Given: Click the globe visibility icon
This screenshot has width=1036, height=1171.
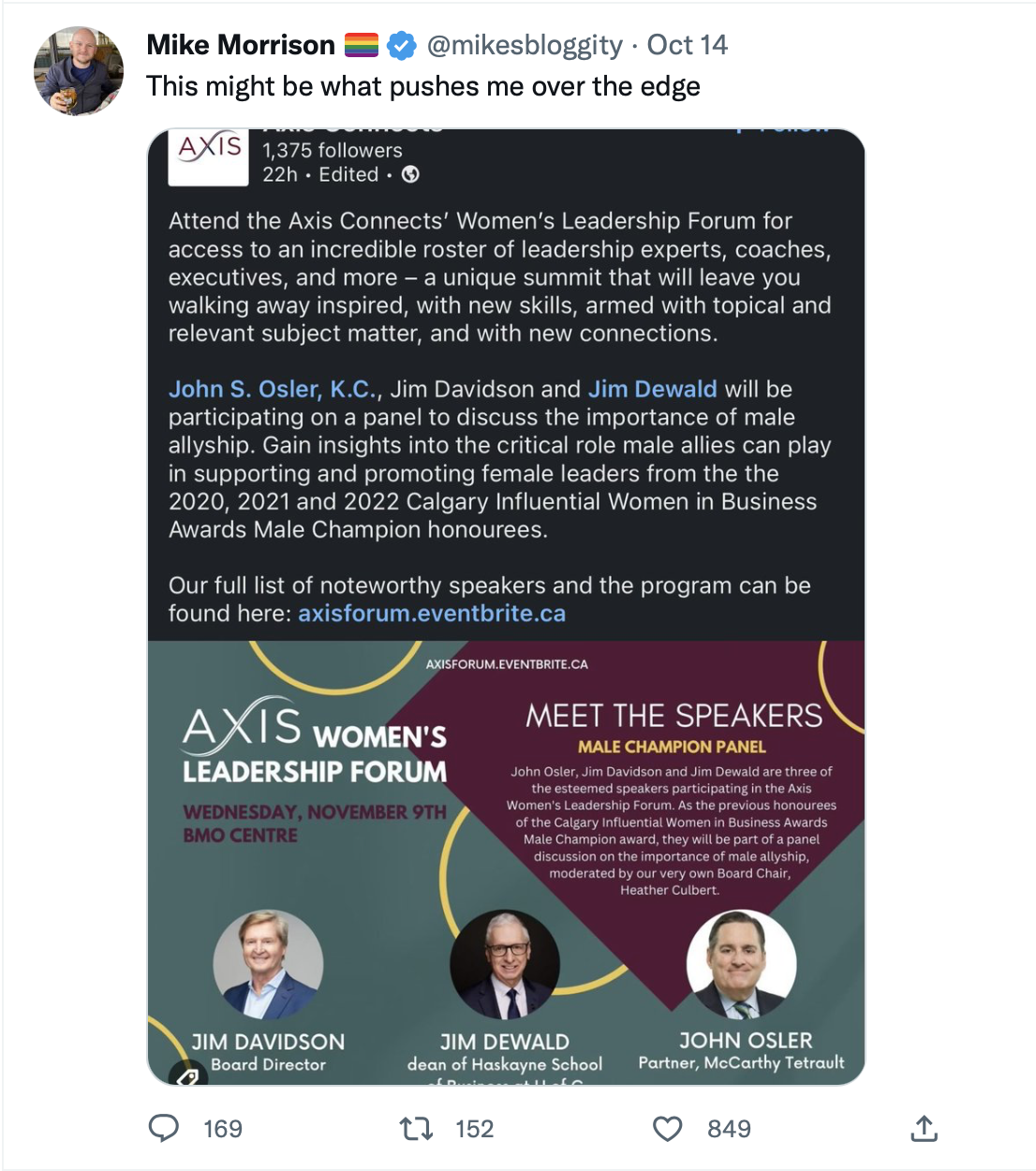Looking at the screenshot, I should 410,174.
